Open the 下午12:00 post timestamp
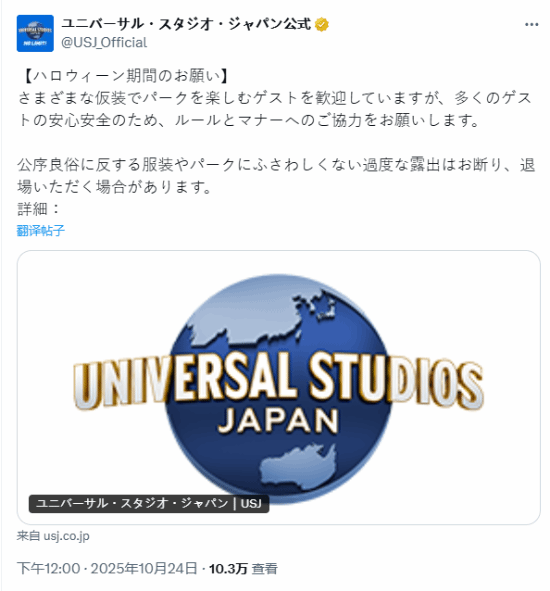550x591 pixels. [x=49, y=568]
